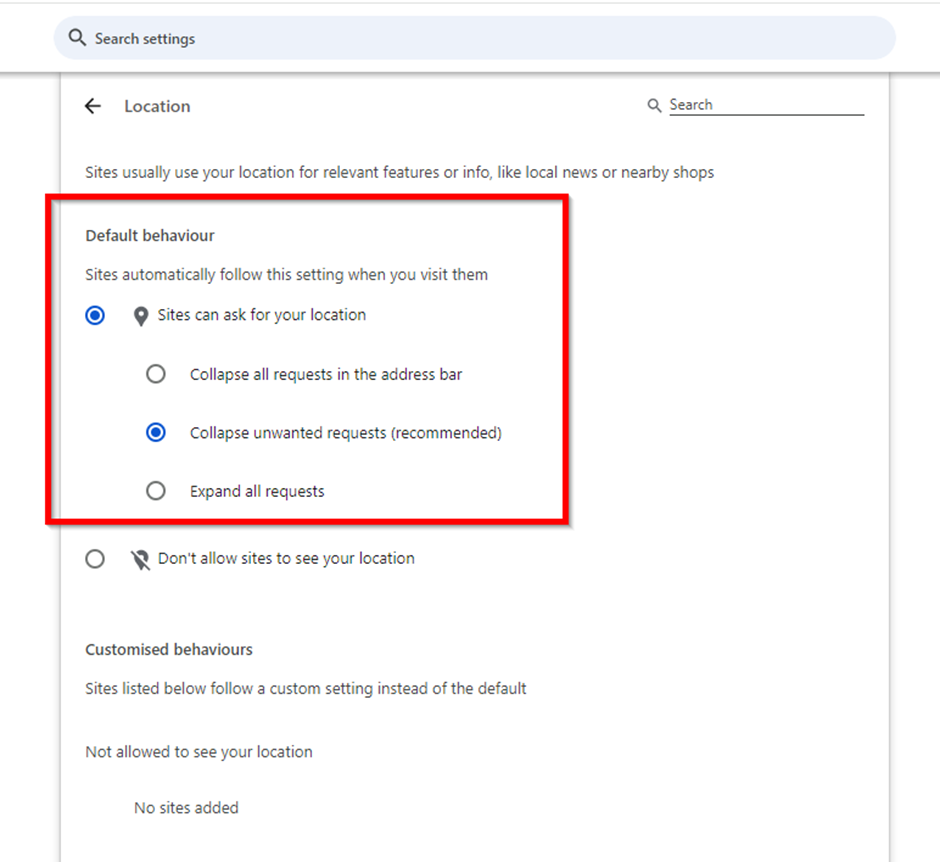
Task: Click the Collapse all requests in the address bar text
Action: tap(326, 374)
